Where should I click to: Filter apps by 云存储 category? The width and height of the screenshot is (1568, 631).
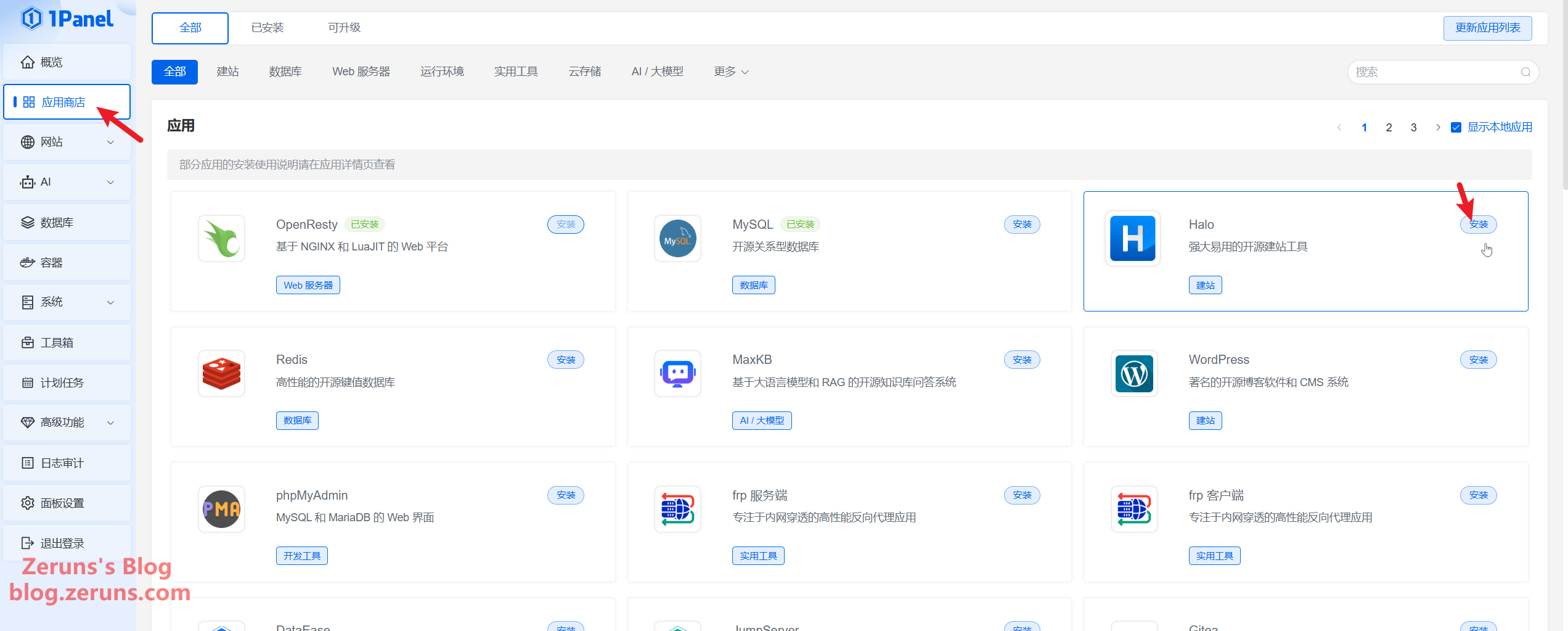tap(584, 72)
